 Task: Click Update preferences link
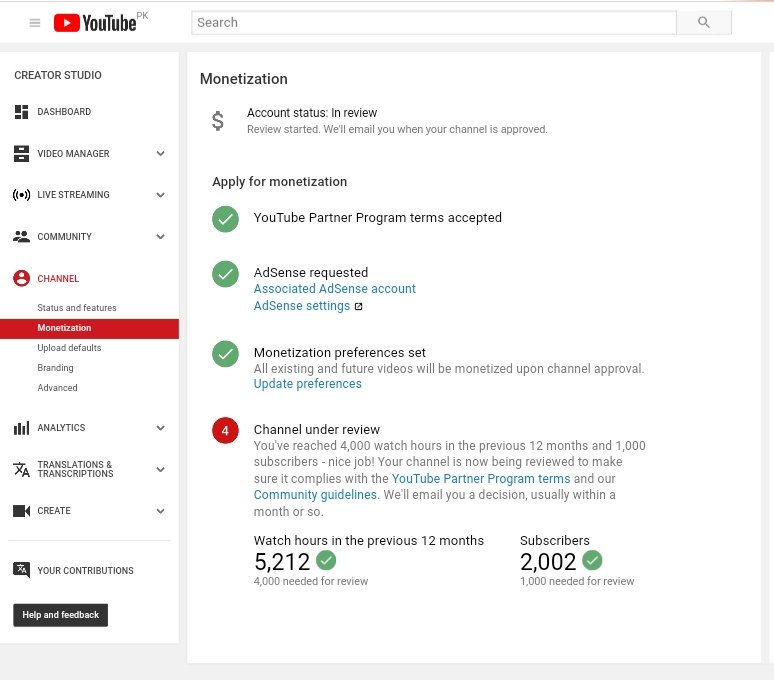[x=308, y=384]
